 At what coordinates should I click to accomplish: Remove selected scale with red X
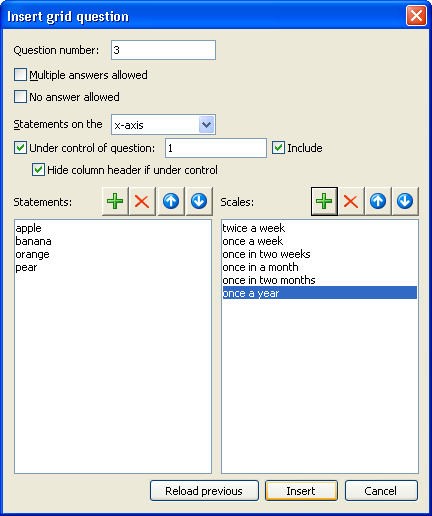(351, 201)
